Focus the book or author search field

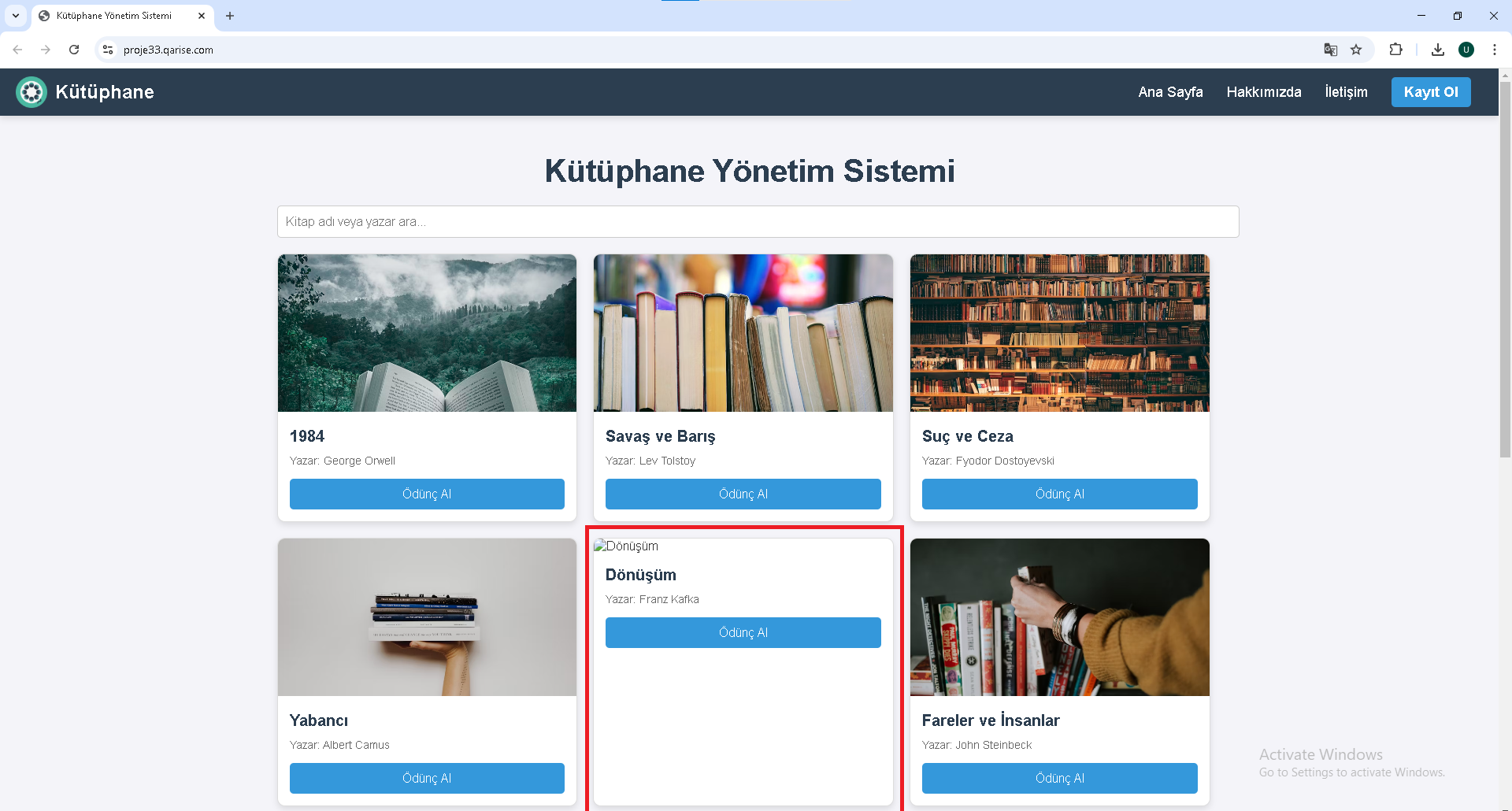point(758,221)
